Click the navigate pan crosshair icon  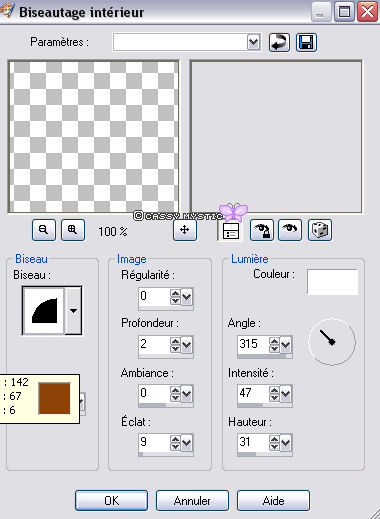click(185, 230)
